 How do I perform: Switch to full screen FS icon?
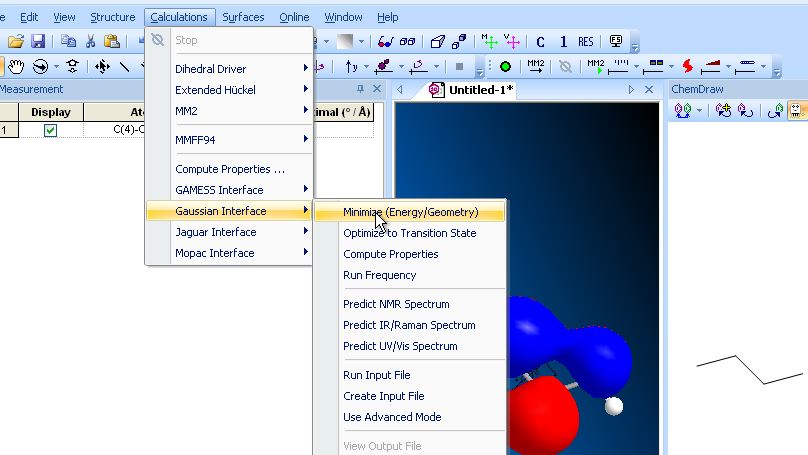coord(616,41)
